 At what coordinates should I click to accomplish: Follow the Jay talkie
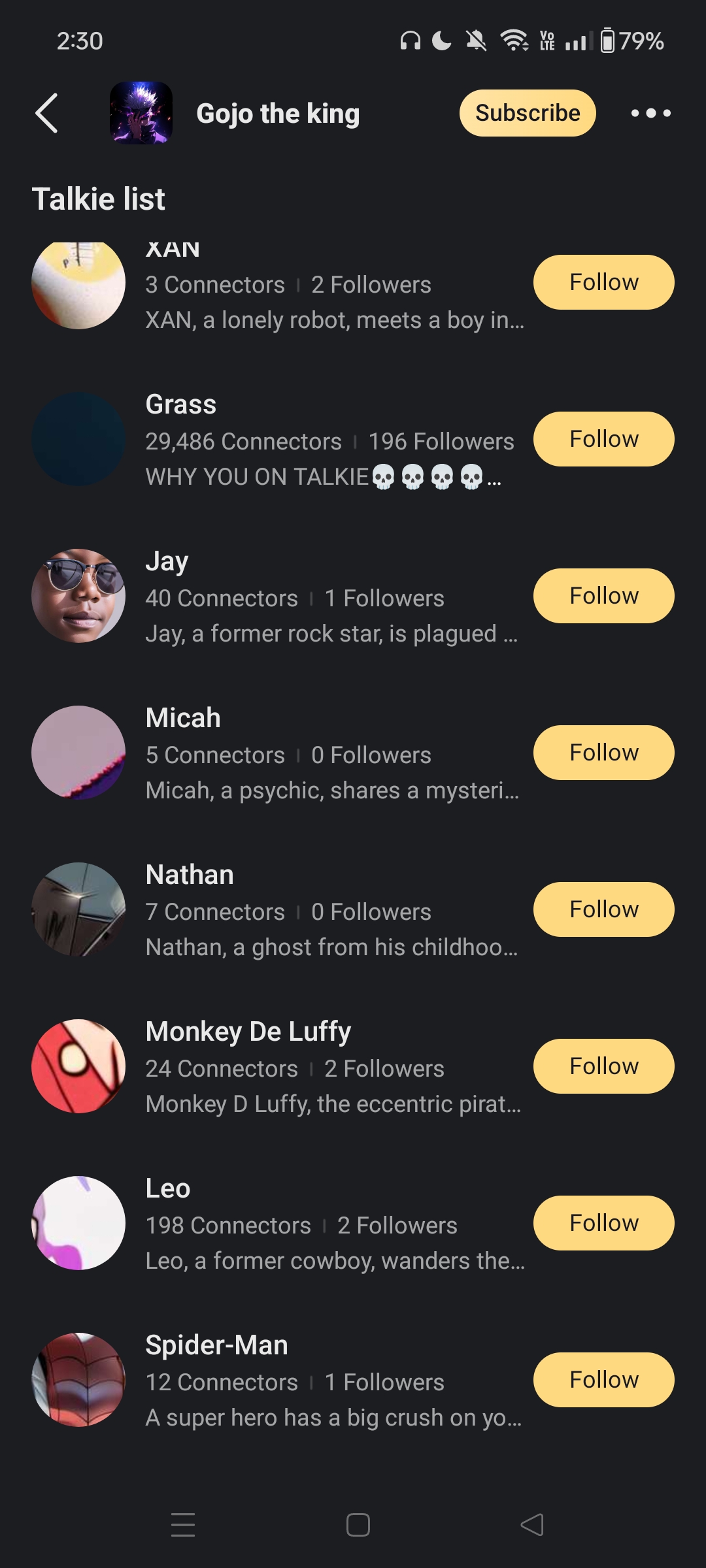(x=603, y=596)
